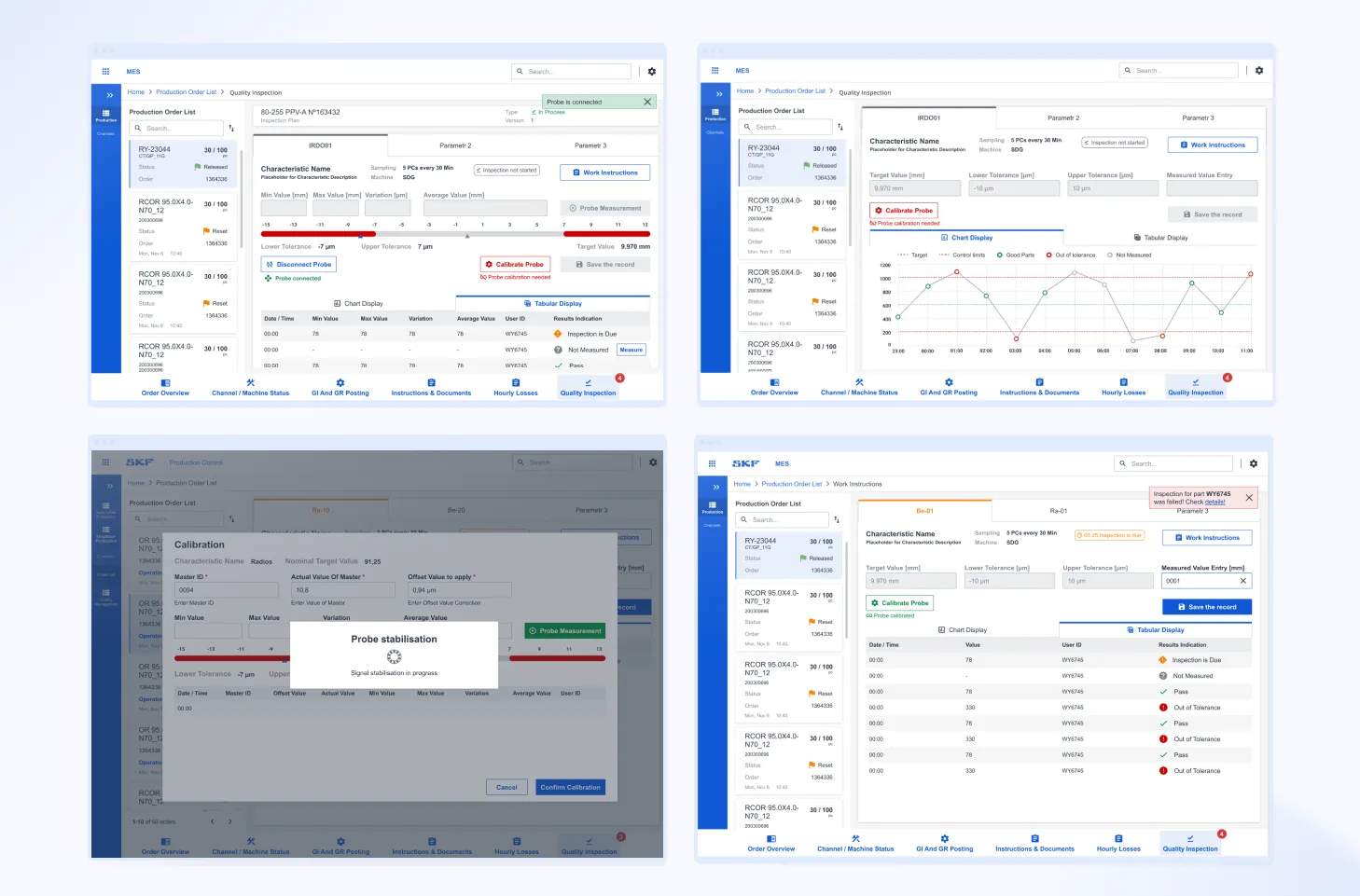Select the Ra-01 tab on the Work Instructions screen

coord(1059,511)
